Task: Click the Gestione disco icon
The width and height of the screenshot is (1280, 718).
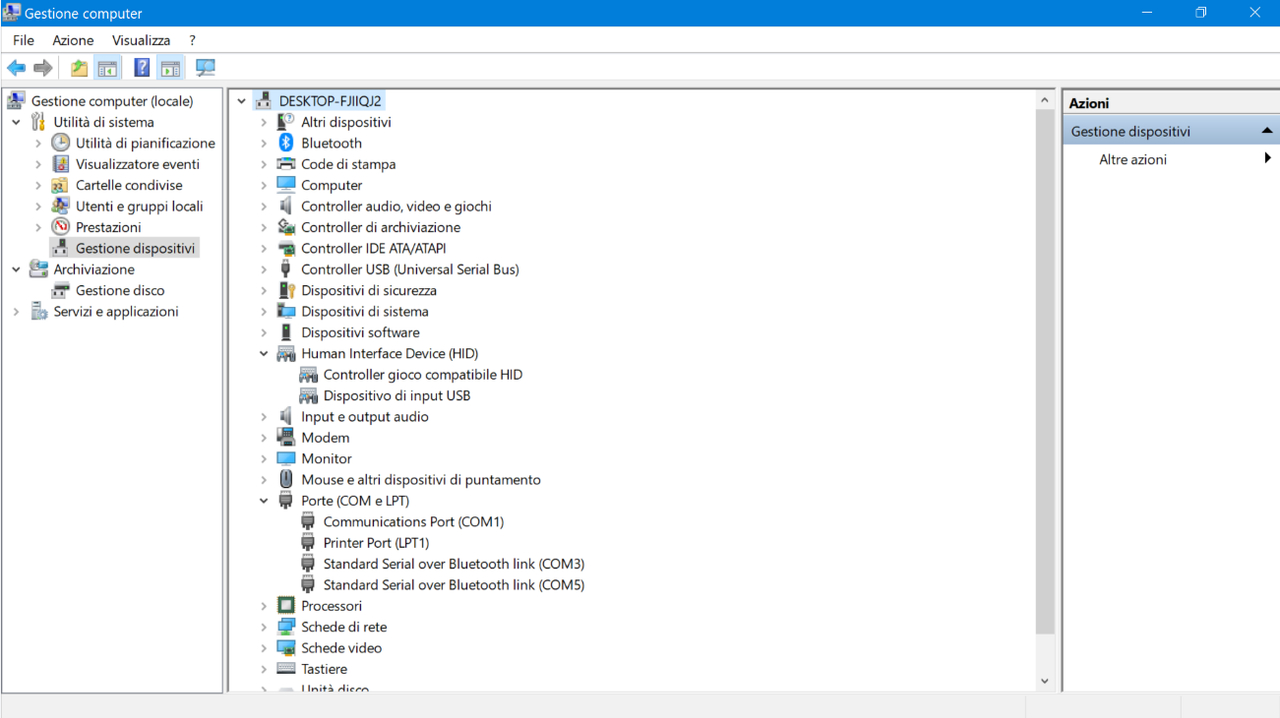Action: (60, 290)
